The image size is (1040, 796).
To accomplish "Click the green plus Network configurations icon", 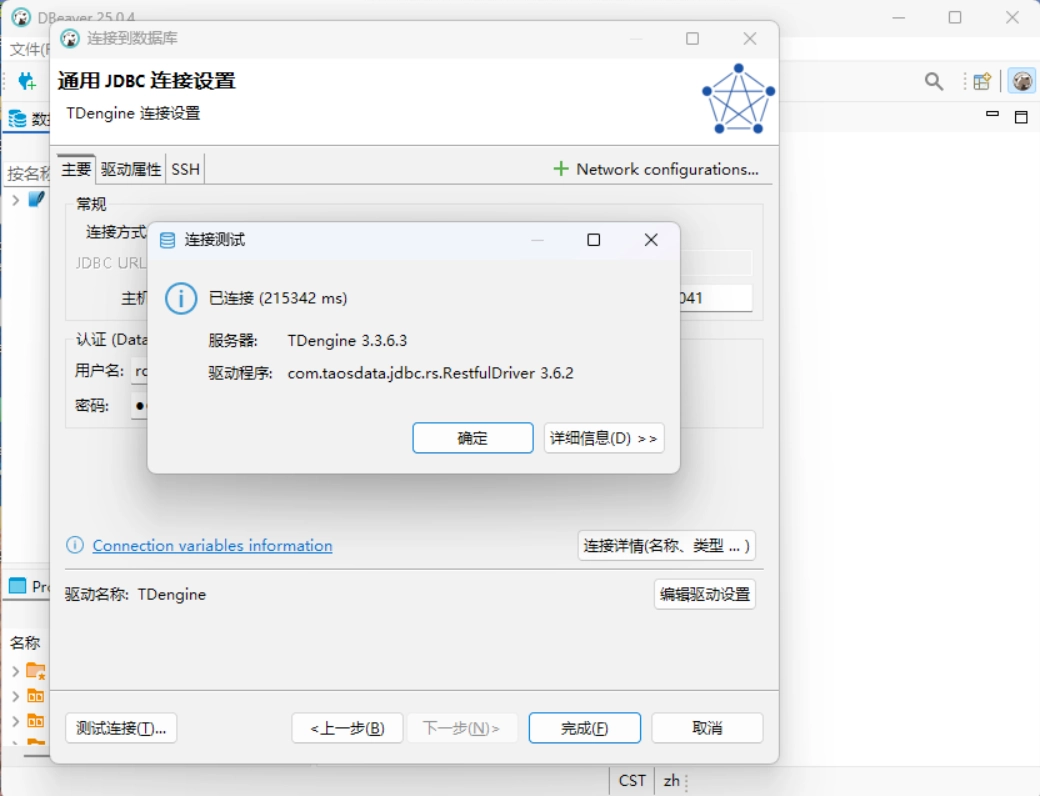I will (x=561, y=169).
